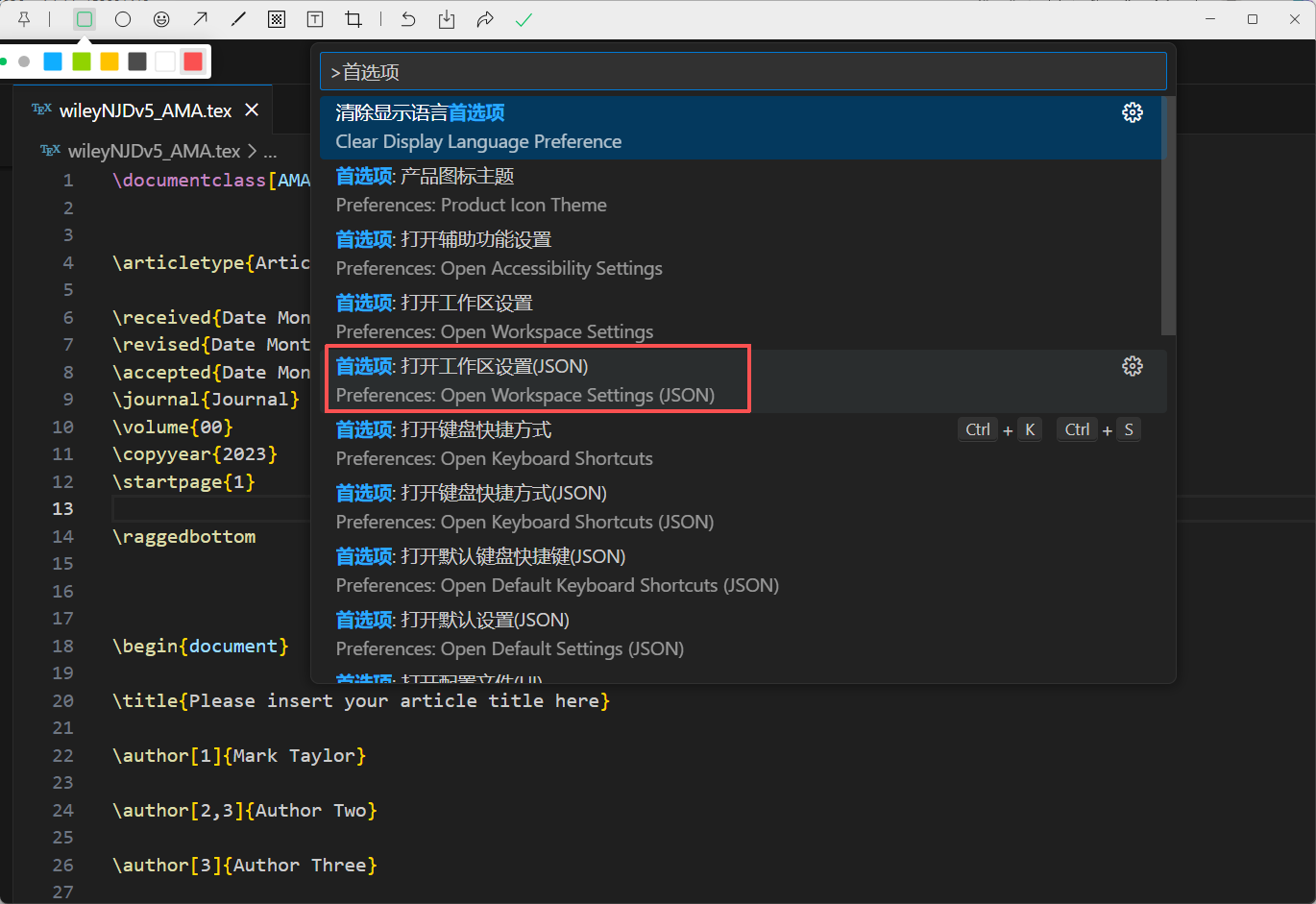Click the Ctrl+S keybinding label

(1099, 429)
